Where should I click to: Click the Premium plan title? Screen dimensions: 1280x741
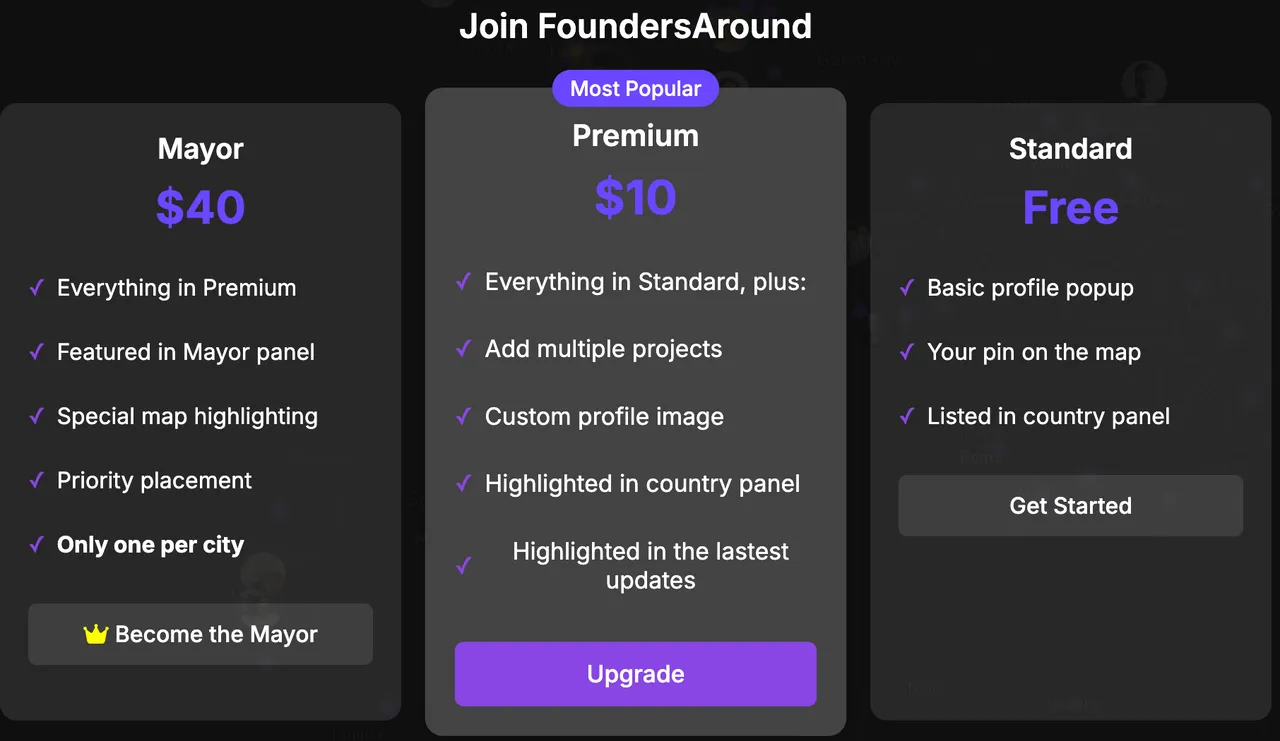pos(636,135)
